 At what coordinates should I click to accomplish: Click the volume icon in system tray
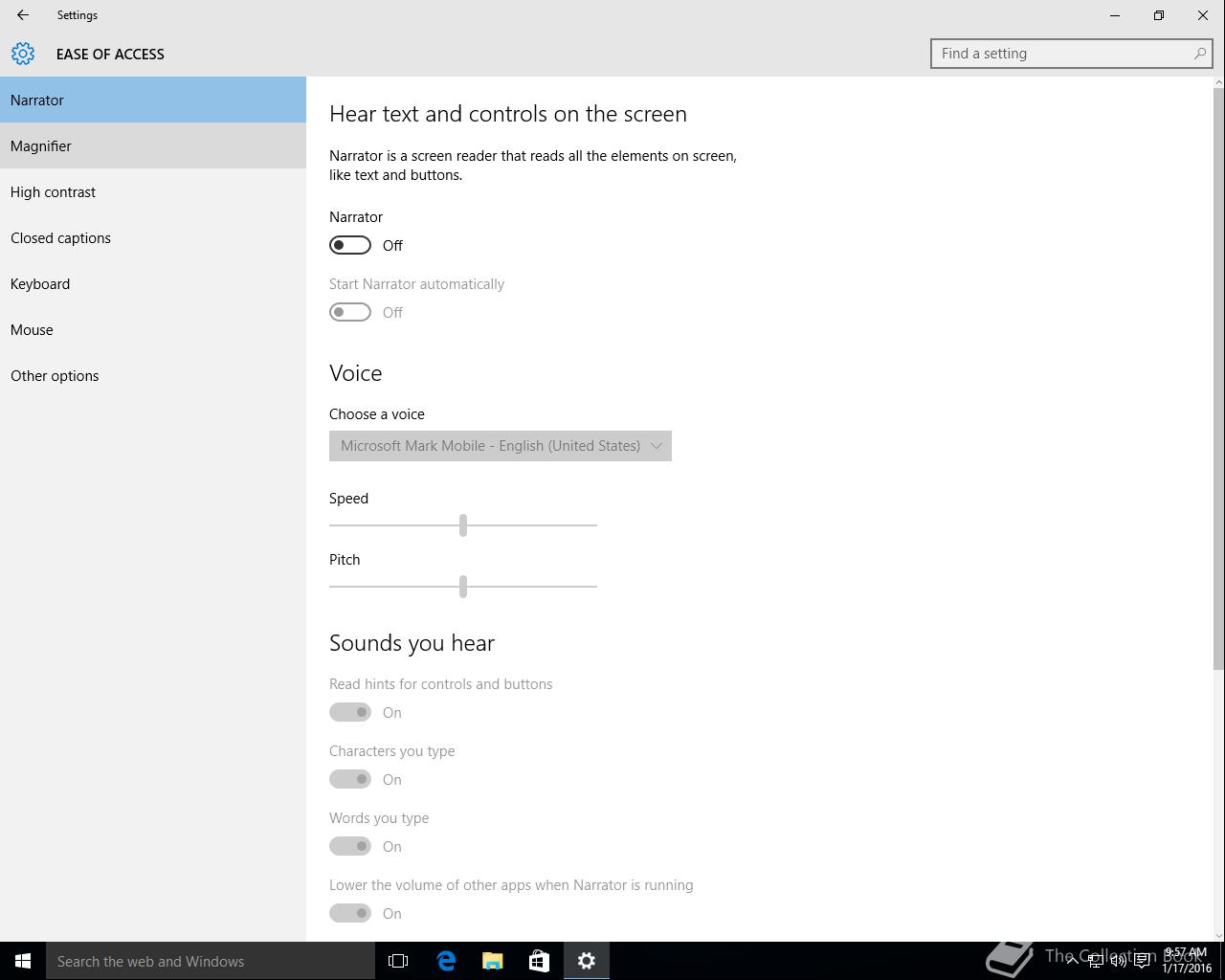1118,961
